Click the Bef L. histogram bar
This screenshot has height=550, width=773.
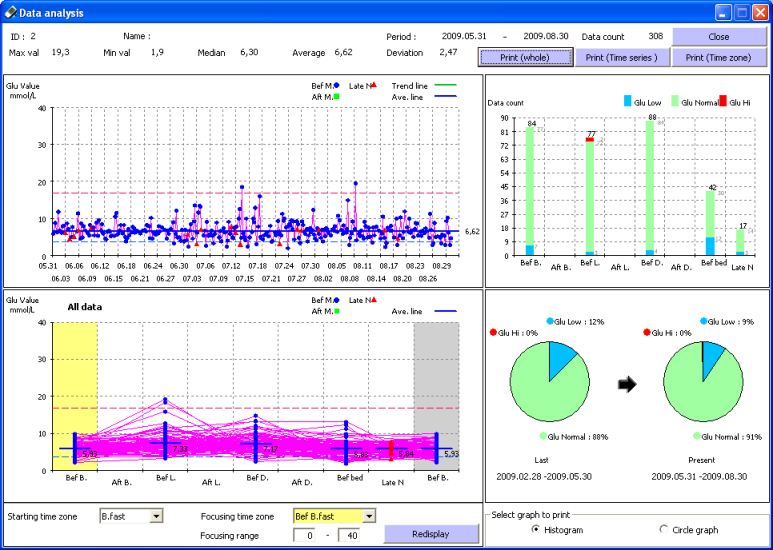590,197
